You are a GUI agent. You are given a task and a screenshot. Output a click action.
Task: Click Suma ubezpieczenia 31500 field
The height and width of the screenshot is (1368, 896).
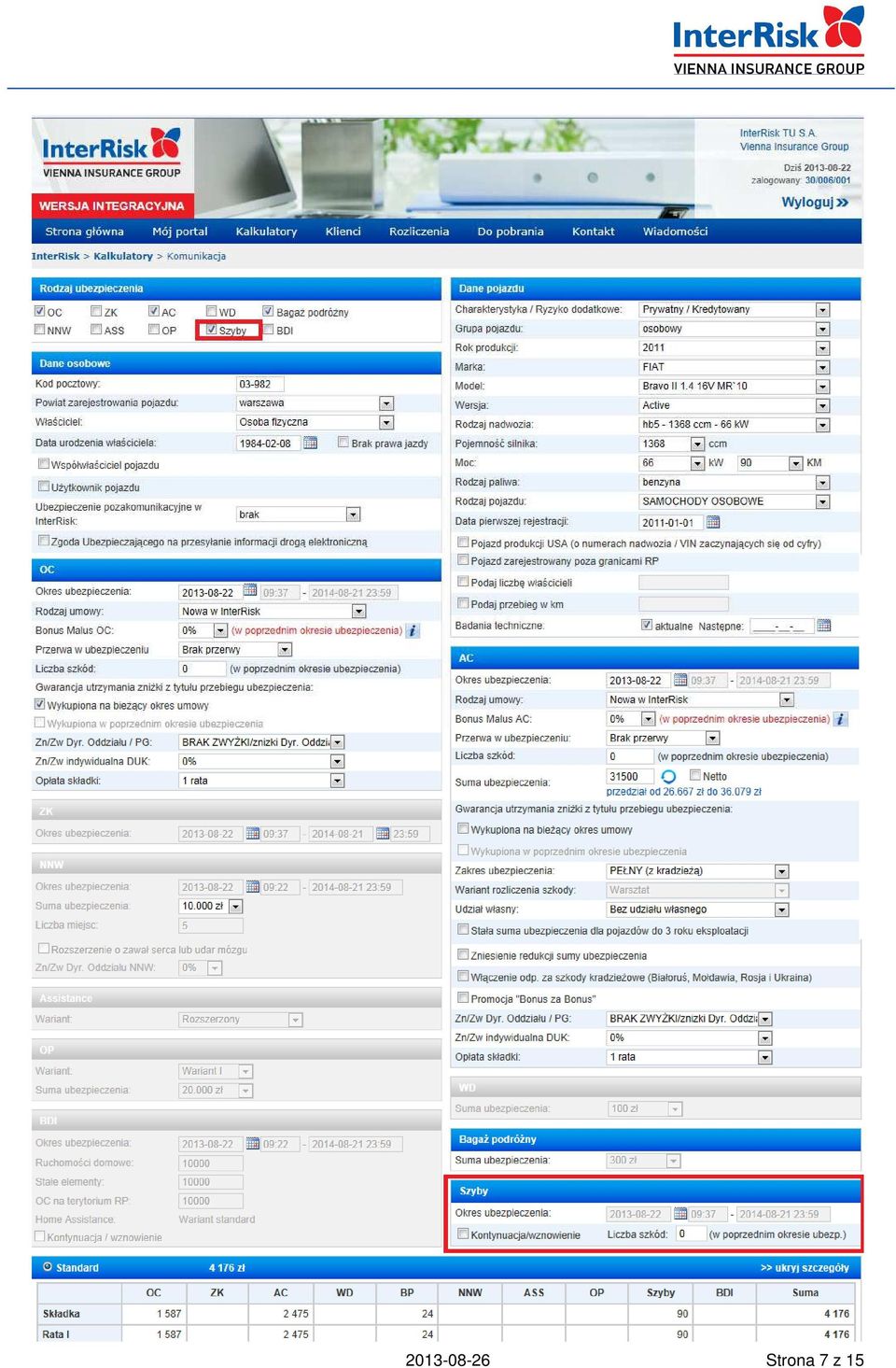631,776
